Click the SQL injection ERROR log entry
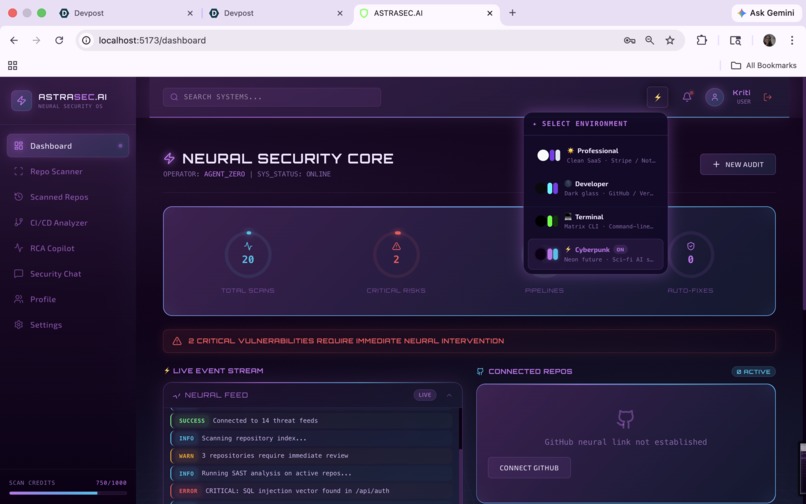 (x=312, y=491)
